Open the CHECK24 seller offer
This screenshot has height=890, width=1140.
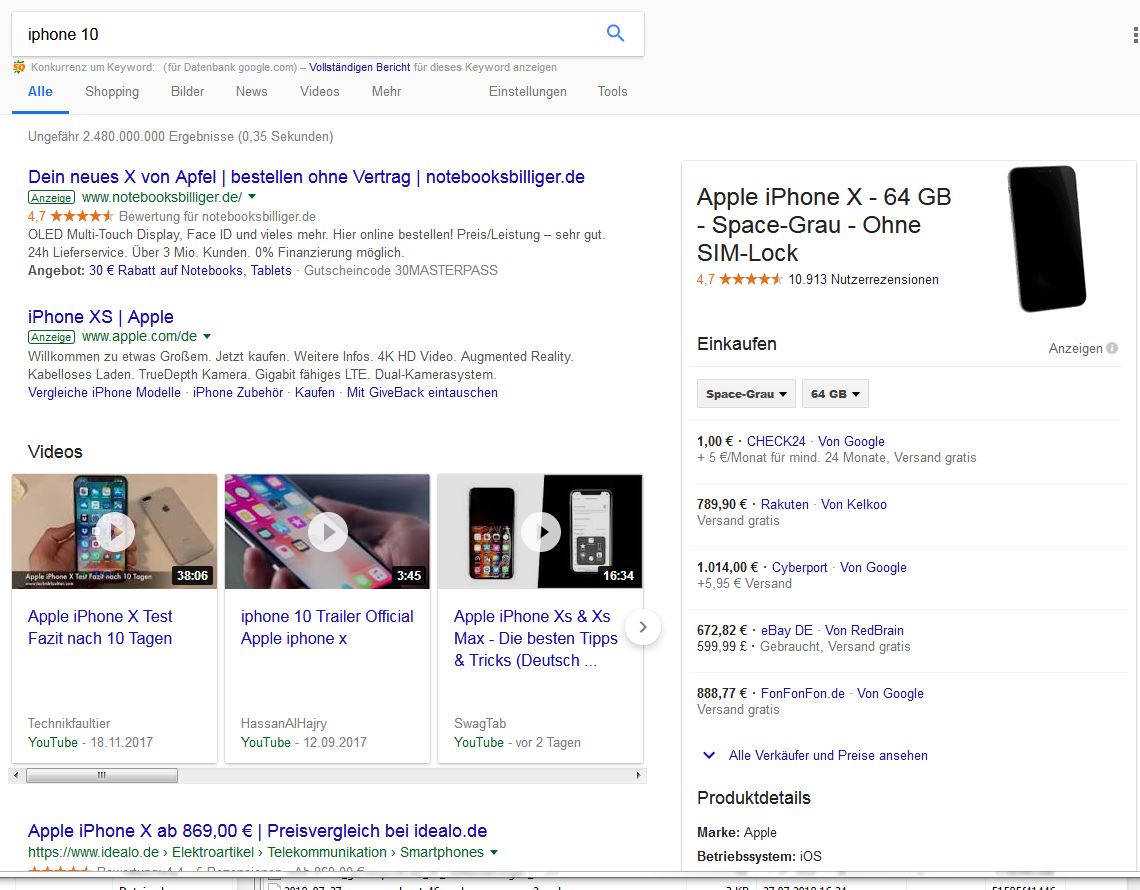[776, 441]
